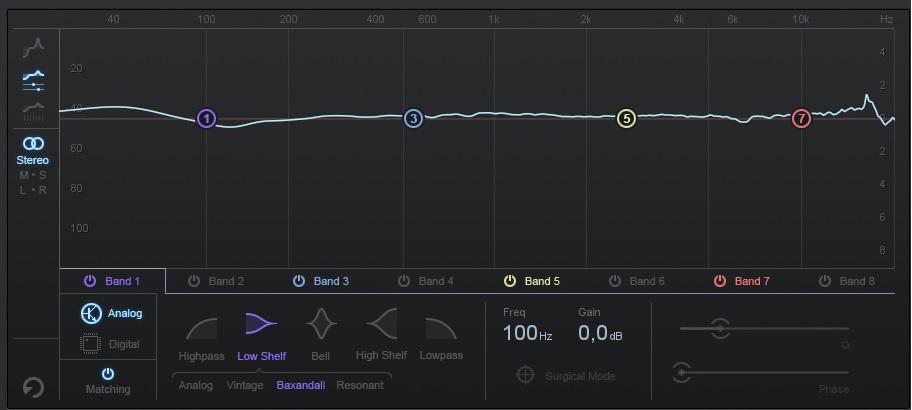
Task: Toggle Band 2 power on
Action: pyautogui.click(x=194, y=281)
